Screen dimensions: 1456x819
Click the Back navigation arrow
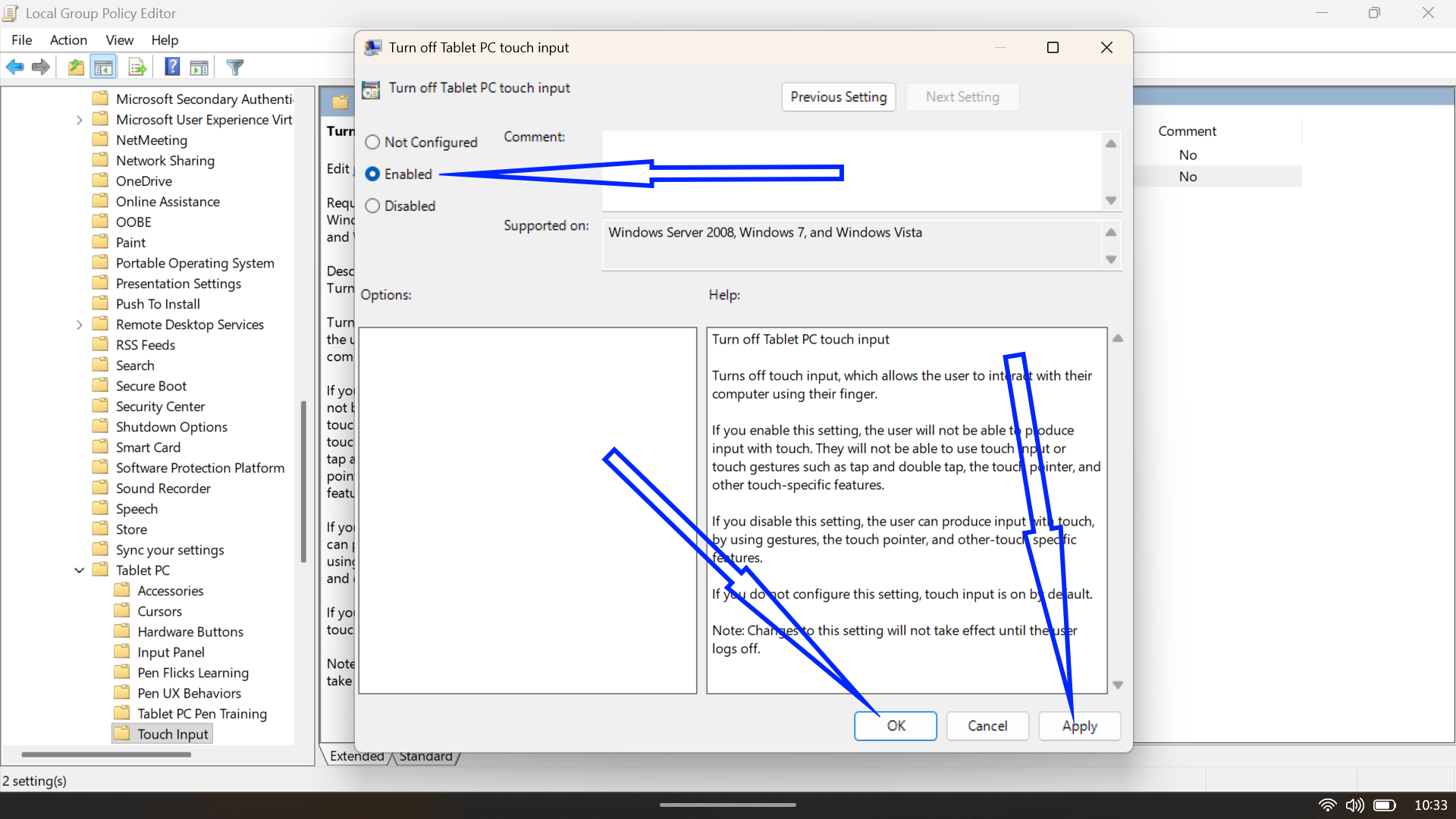15,67
